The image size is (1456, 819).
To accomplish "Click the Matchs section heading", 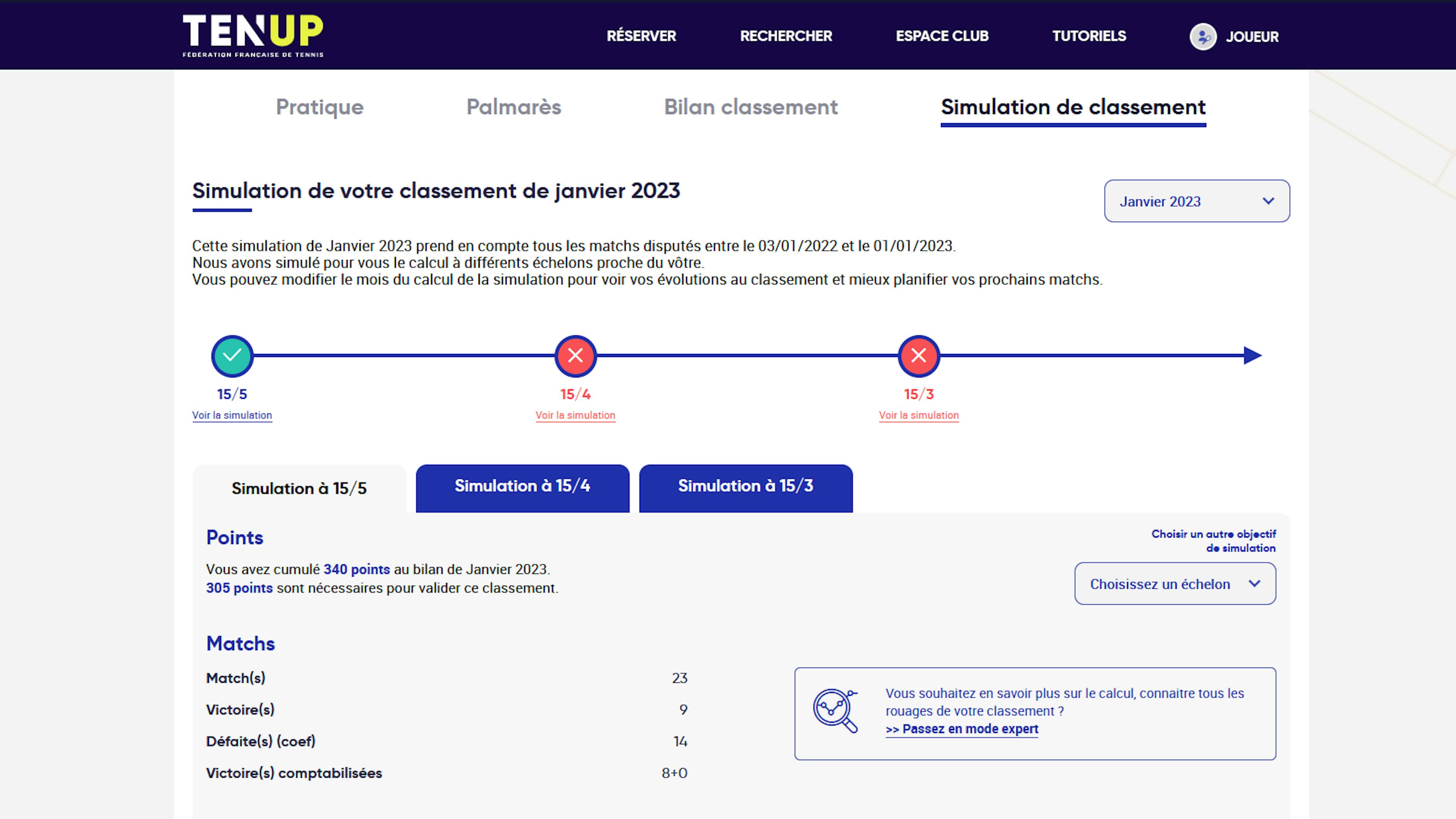I will pos(240,644).
